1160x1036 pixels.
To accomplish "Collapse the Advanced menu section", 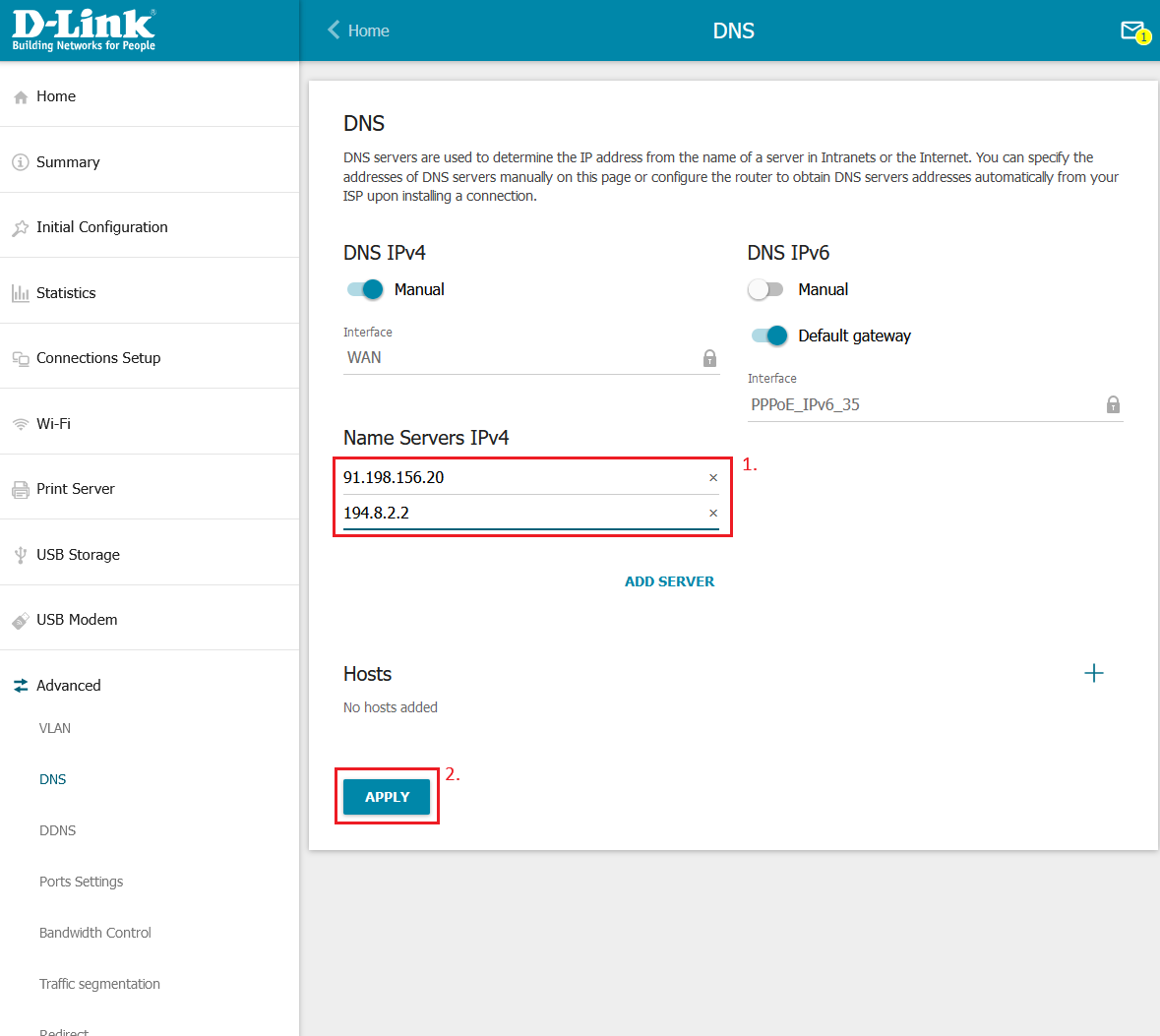I will pyautogui.click(x=69, y=686).
